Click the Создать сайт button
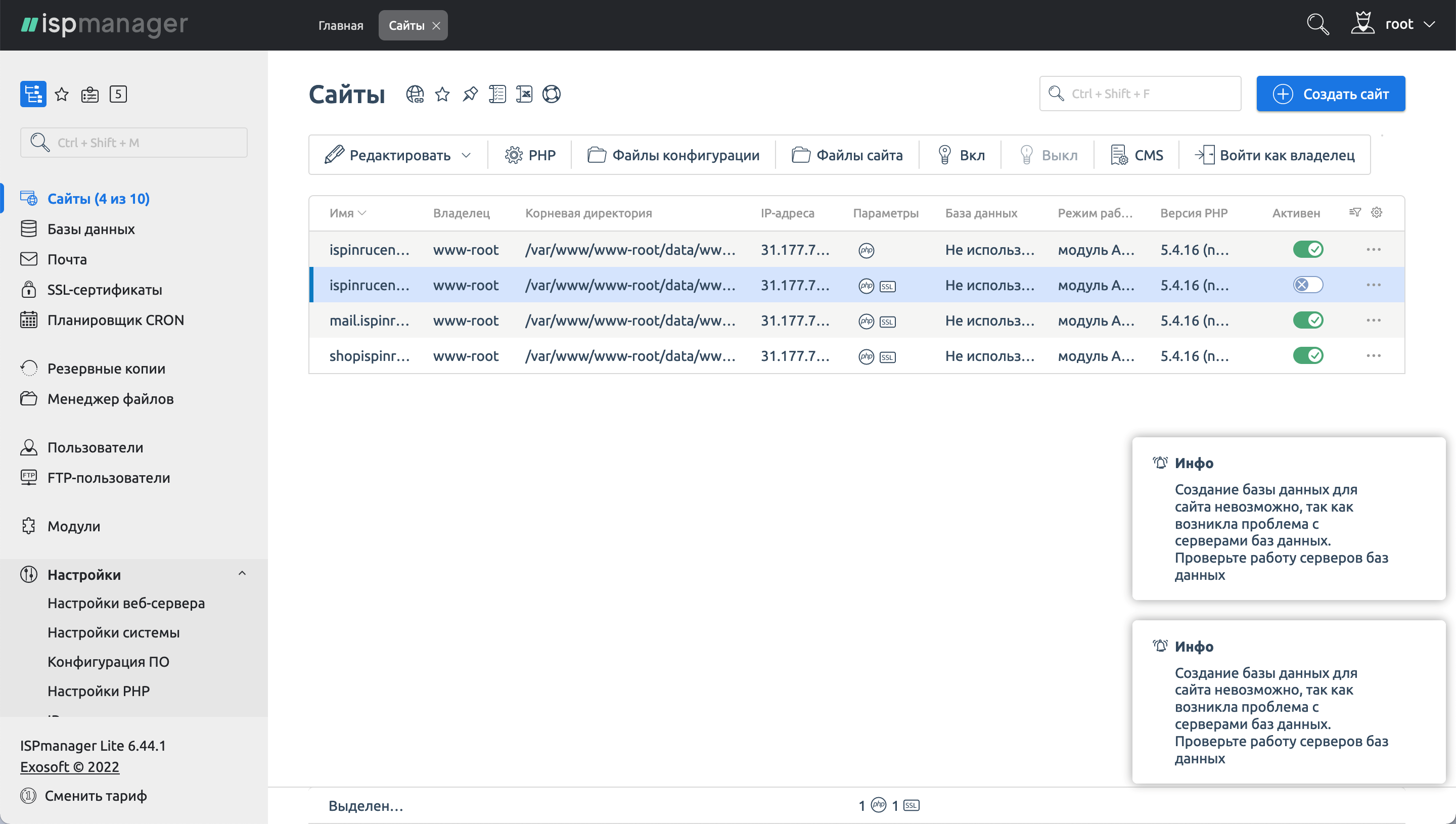The image size is (1456, 824). click(1331, 94)
